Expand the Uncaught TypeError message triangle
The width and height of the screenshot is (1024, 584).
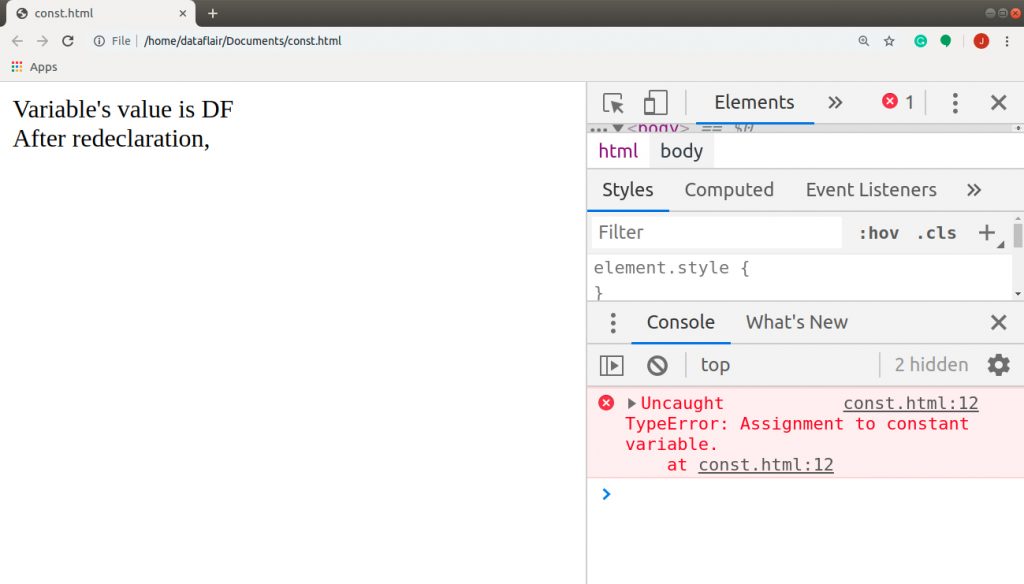pyautogui.click(x=632, y=404)
